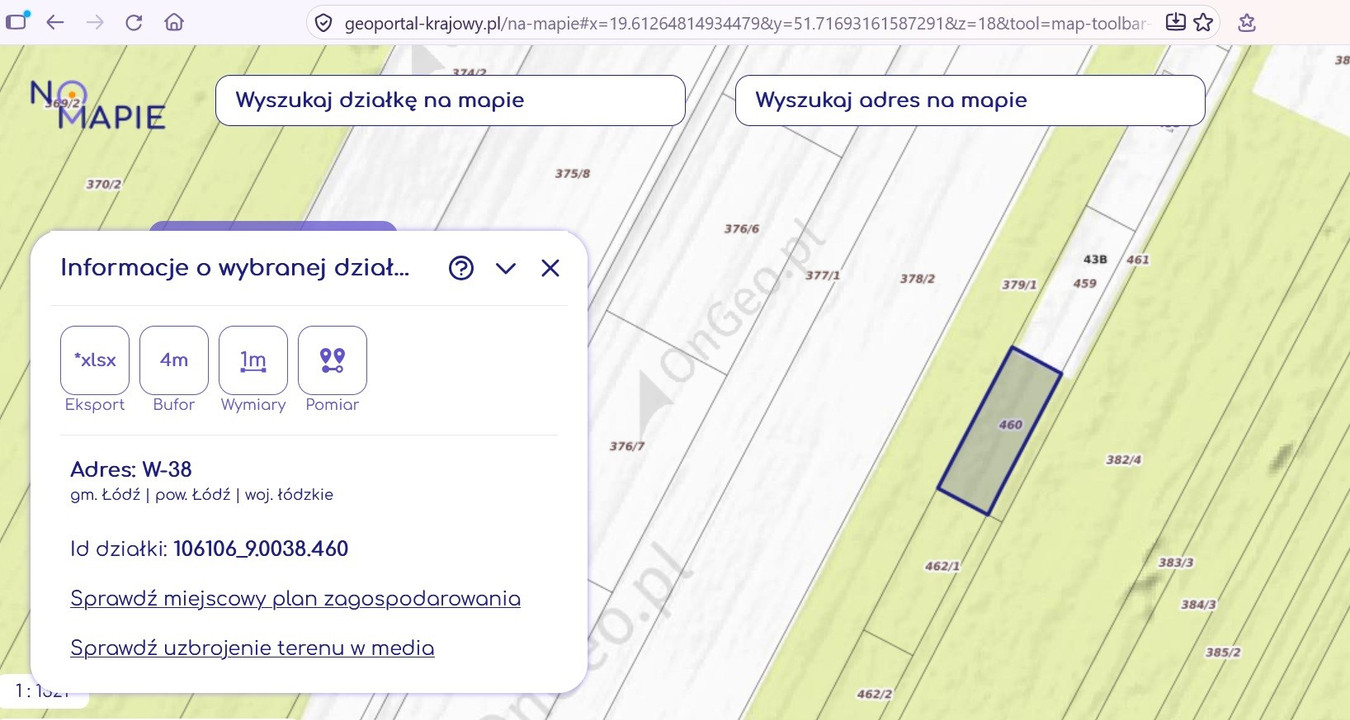Select parcel 459 on the map

point(1085,283)
